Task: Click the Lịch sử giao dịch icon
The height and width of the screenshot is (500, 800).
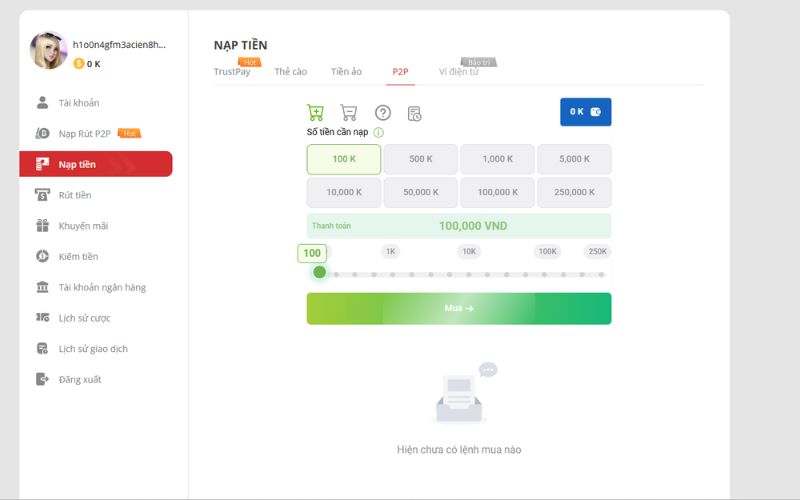Action: tap(42, 348)
